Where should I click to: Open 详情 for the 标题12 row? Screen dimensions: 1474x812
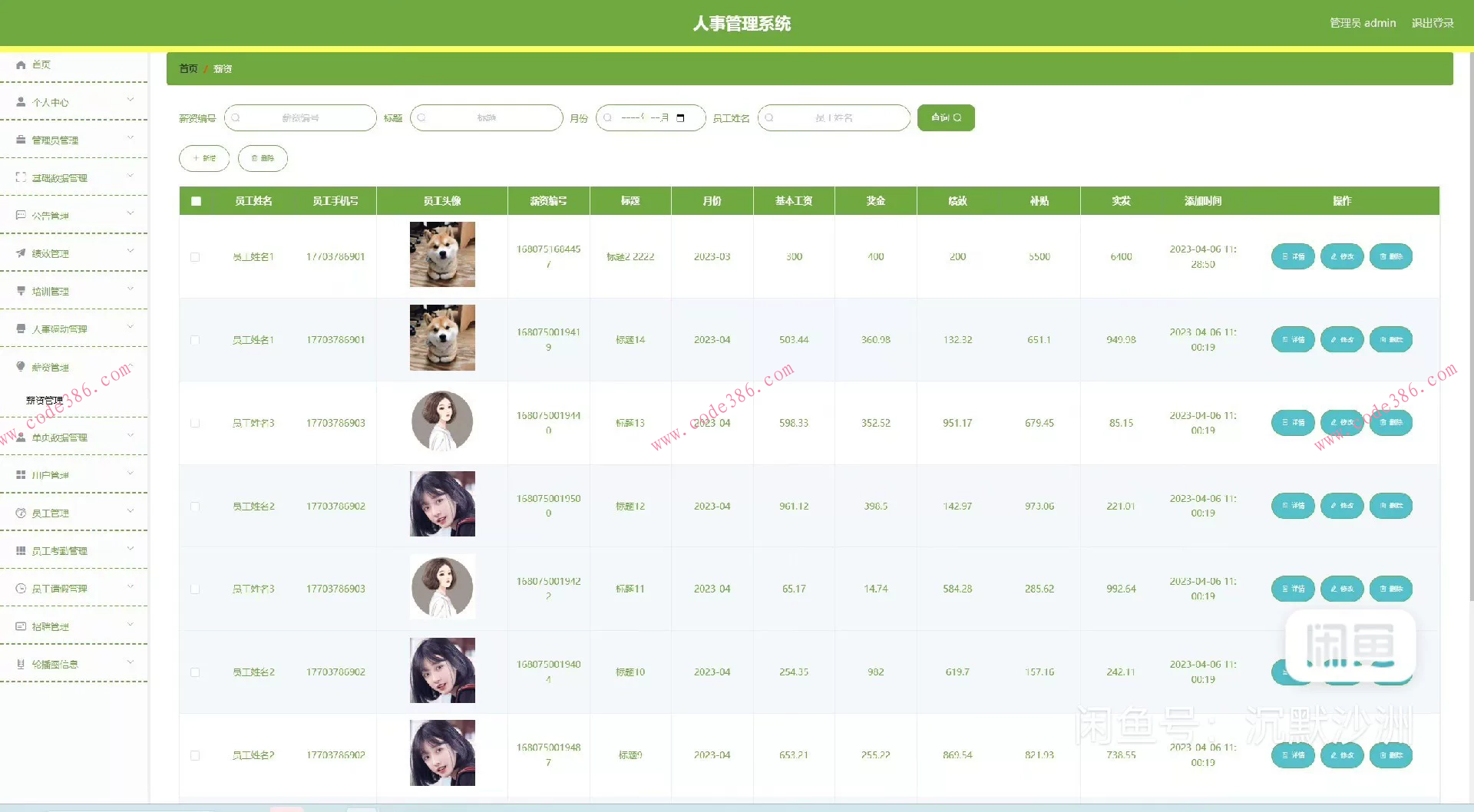1293,506
